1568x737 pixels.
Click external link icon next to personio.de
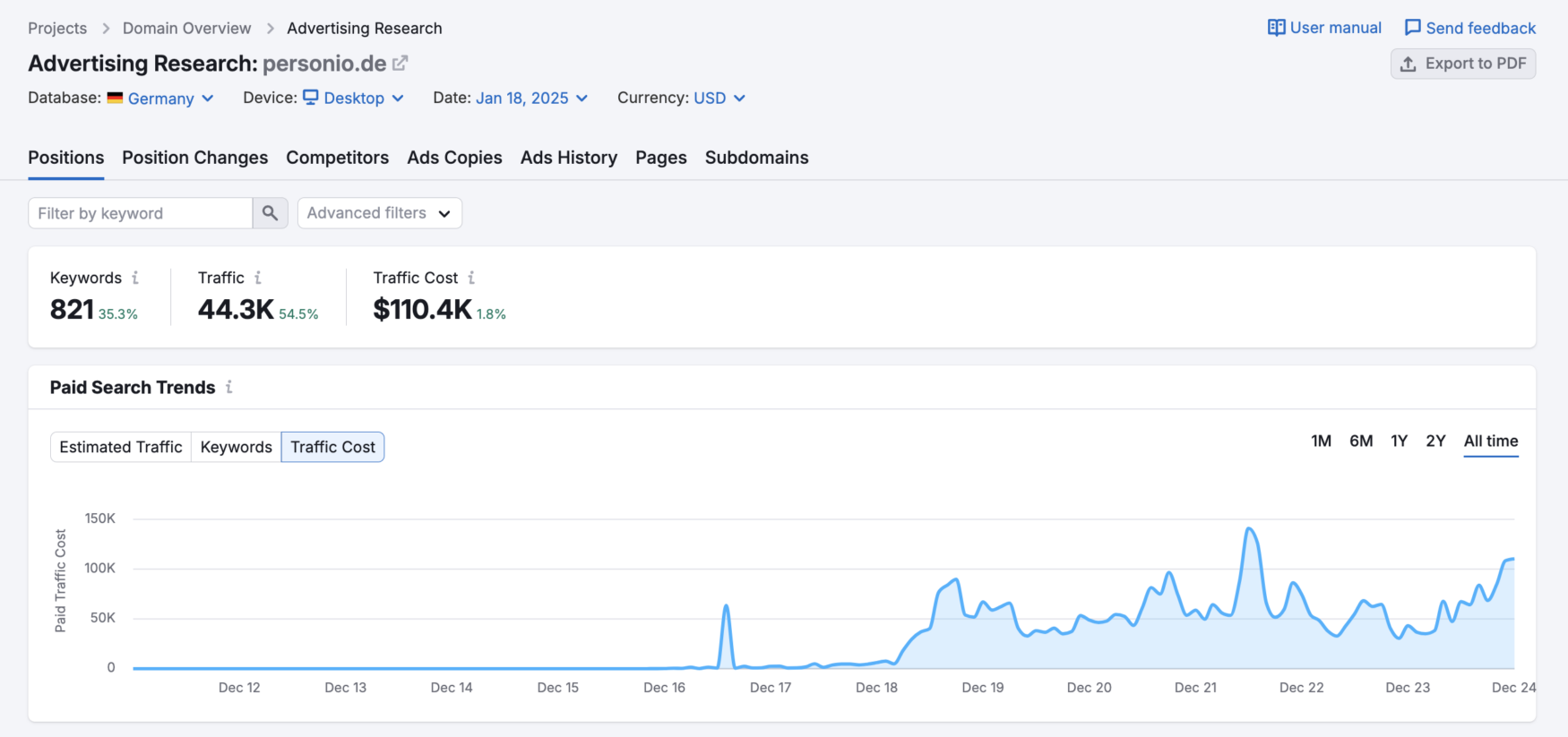pyautogui.click(x=401, y=64)
